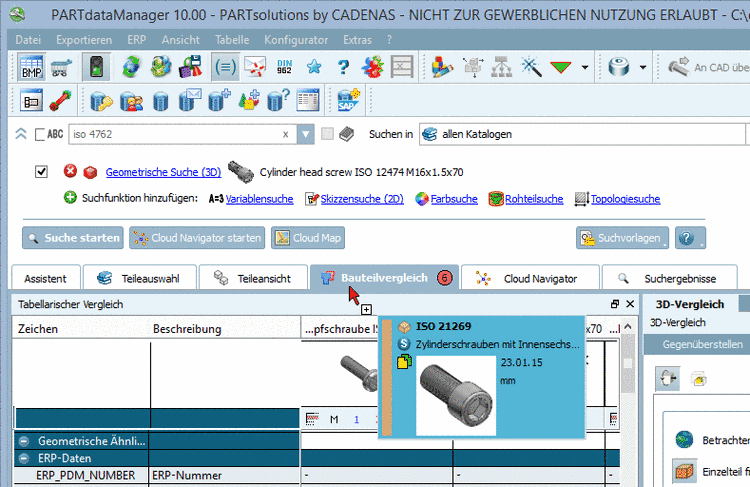Click the Variablensuche link

tap(259, 199)
